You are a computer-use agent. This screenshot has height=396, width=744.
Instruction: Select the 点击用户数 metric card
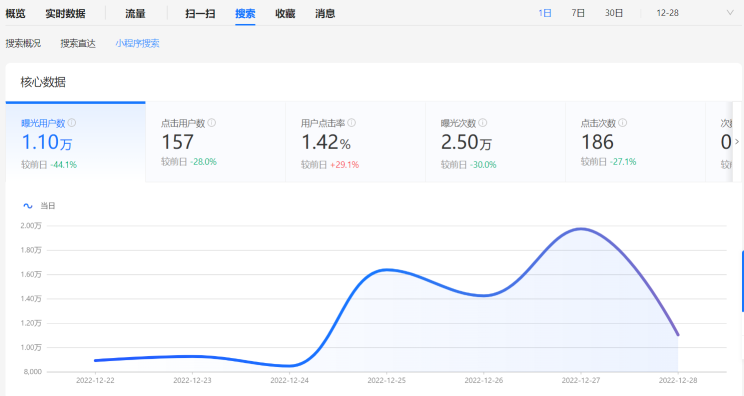point(215,142)
